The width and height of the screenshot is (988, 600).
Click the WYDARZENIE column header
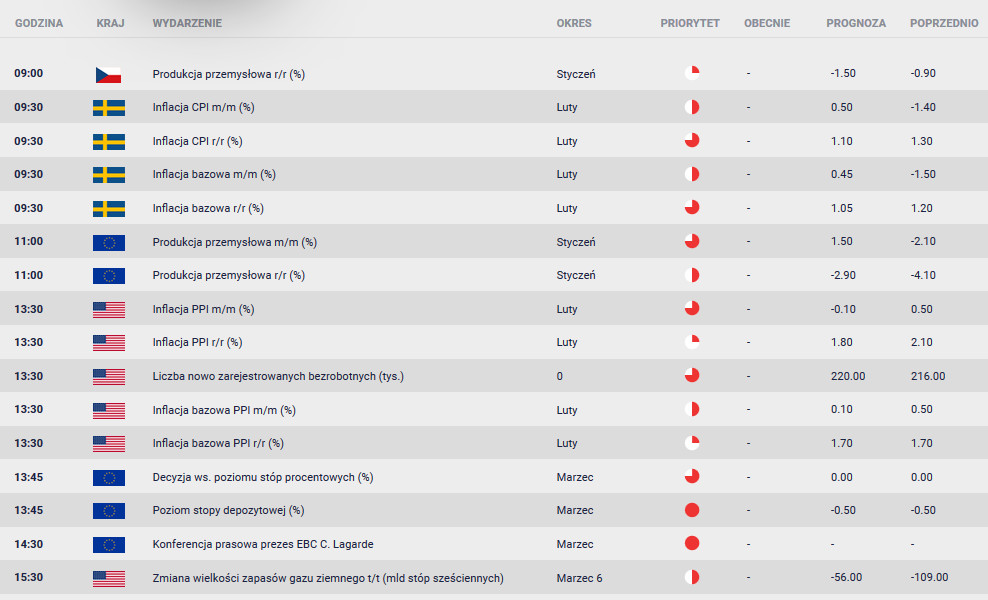[x=187, y=23]
